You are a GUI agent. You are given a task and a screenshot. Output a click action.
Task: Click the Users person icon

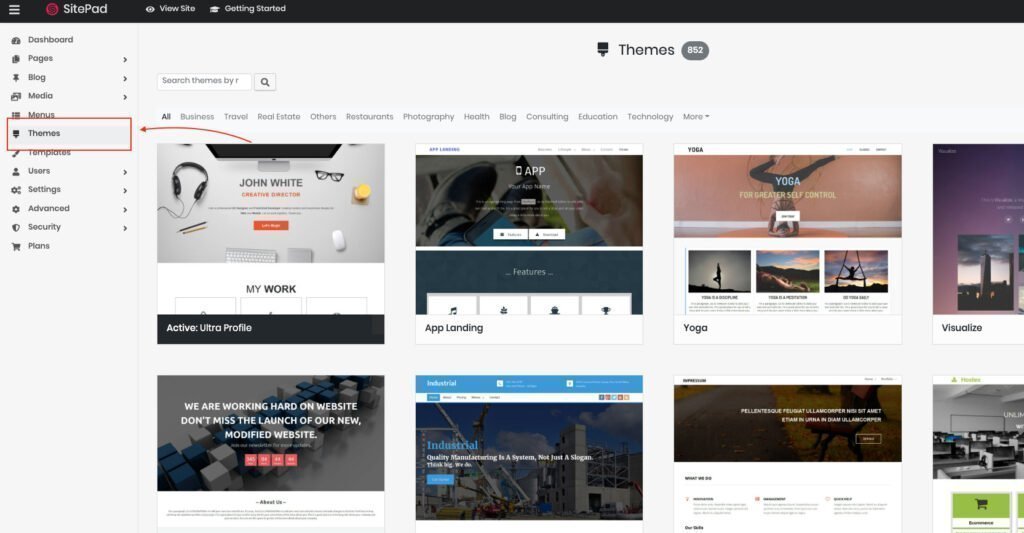[x=16, y=172]
